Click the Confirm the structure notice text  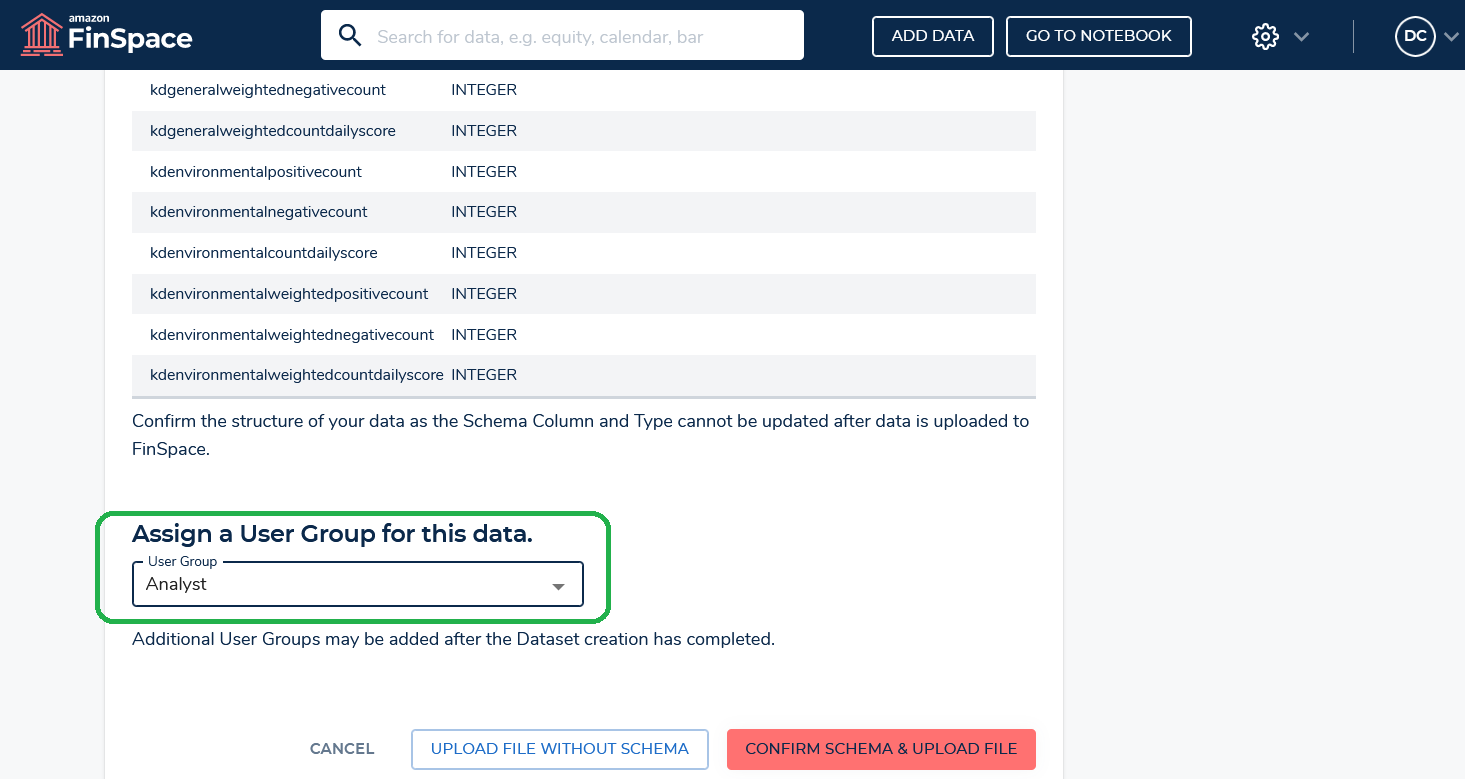pyautogui.click(x=581, y=435)
